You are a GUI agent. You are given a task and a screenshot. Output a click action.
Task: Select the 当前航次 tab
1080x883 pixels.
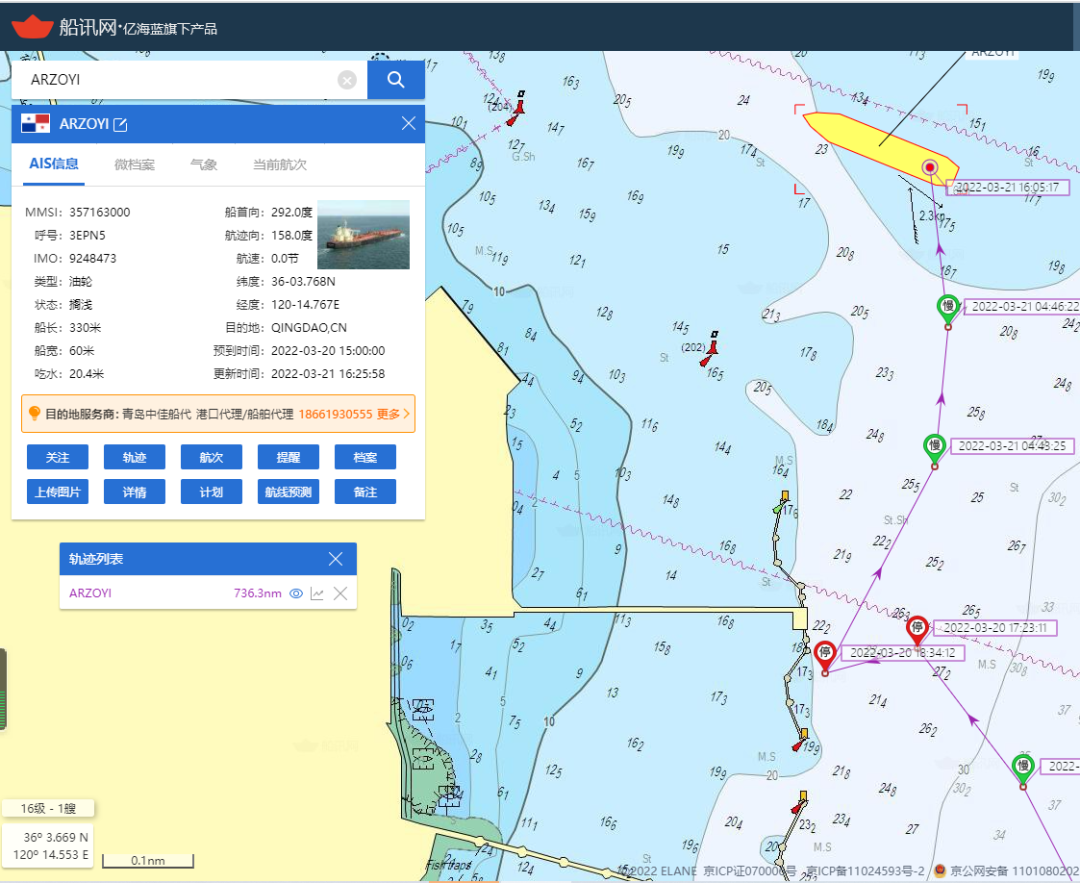coord(279,165)
